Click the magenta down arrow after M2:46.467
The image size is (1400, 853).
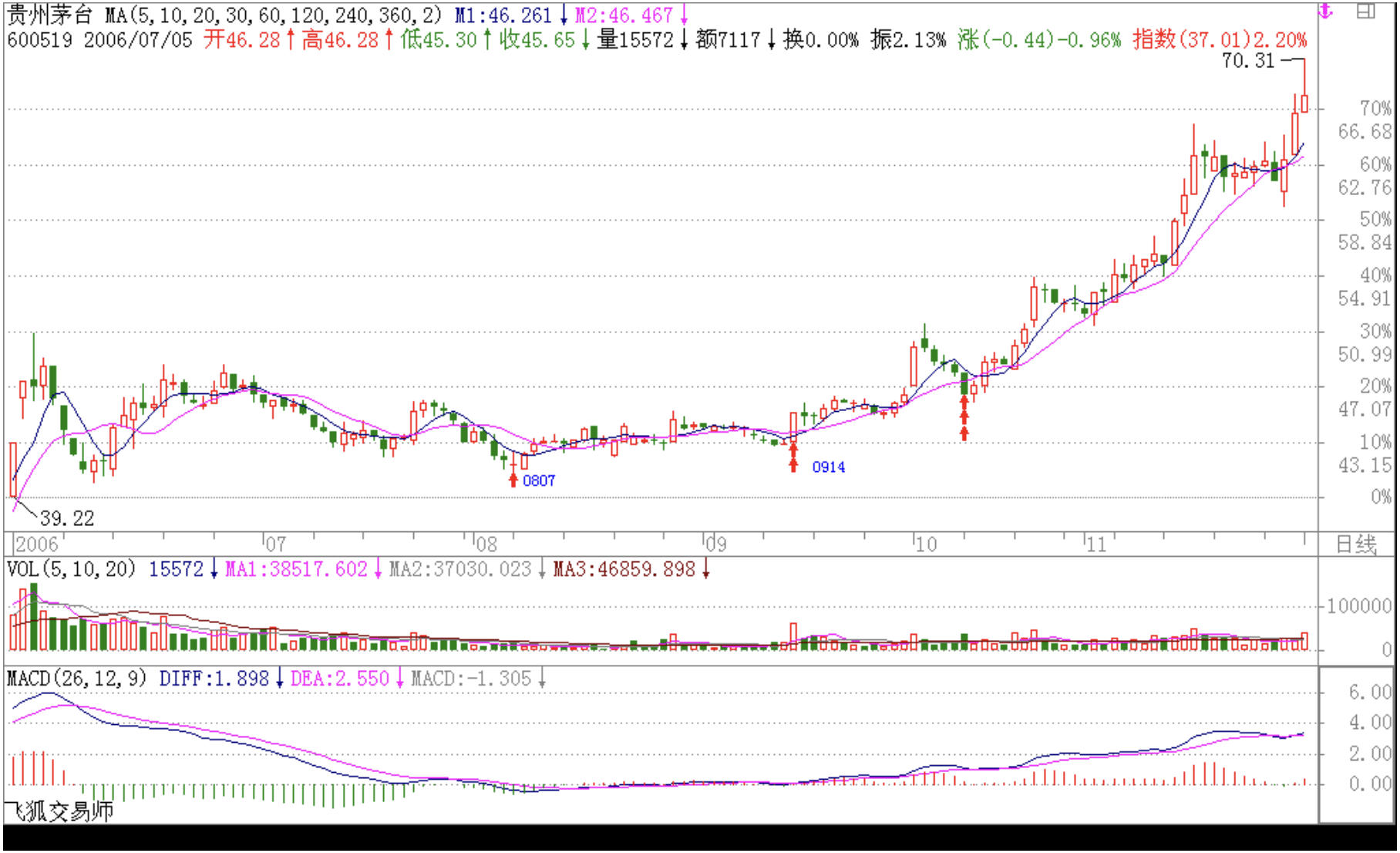point(684,15)
